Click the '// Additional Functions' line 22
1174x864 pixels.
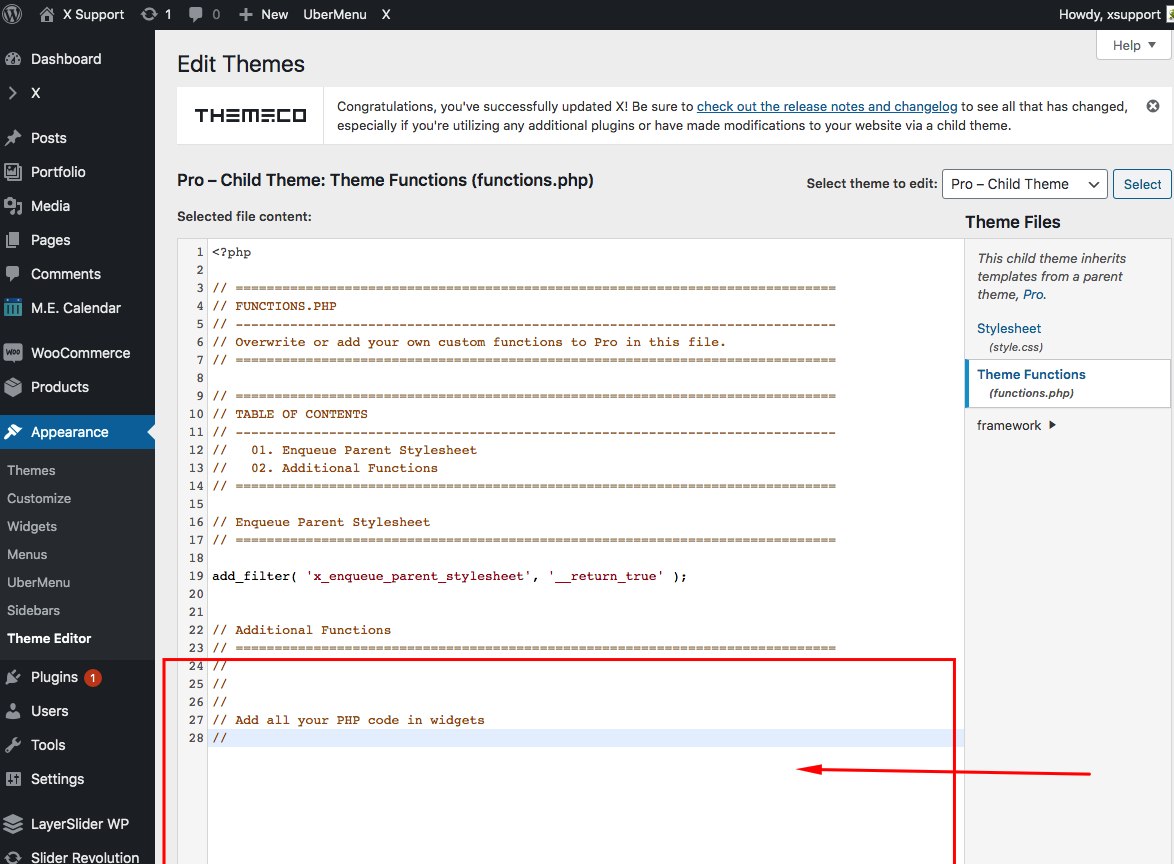pos(301,630)
